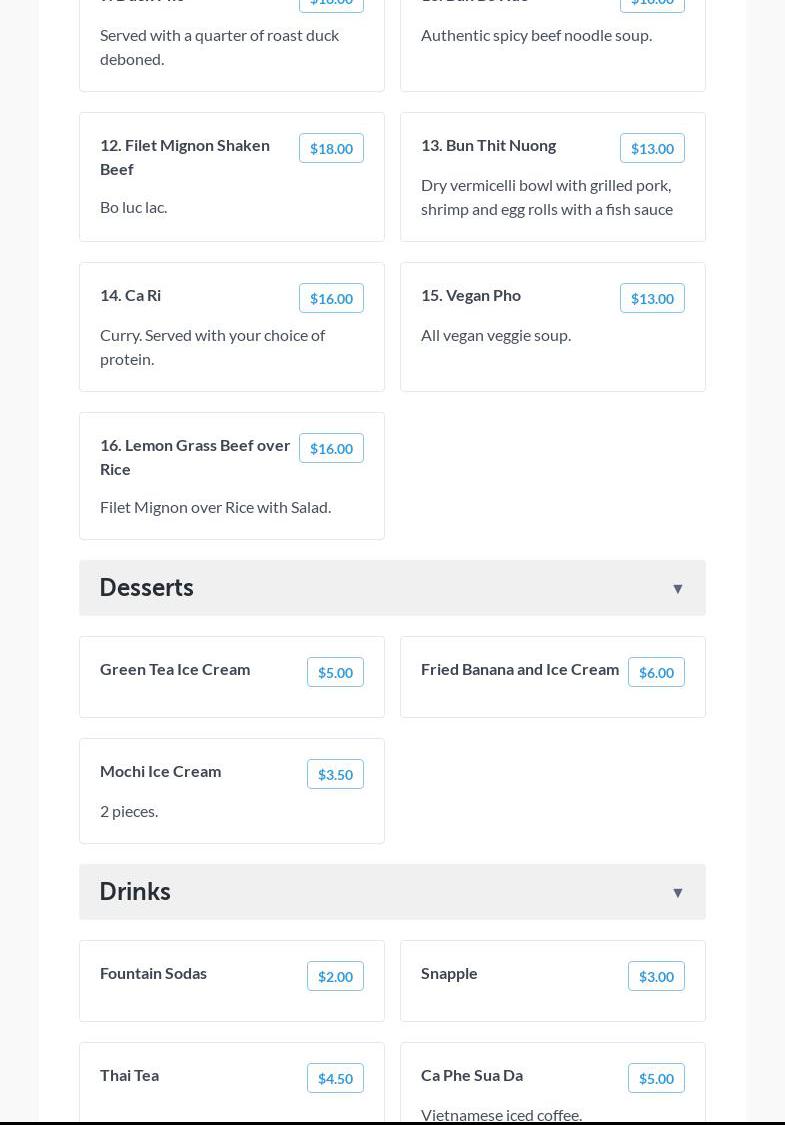Collapse the Desserts section arrow
Viewport: 785px width, 1125px height.
677,588
